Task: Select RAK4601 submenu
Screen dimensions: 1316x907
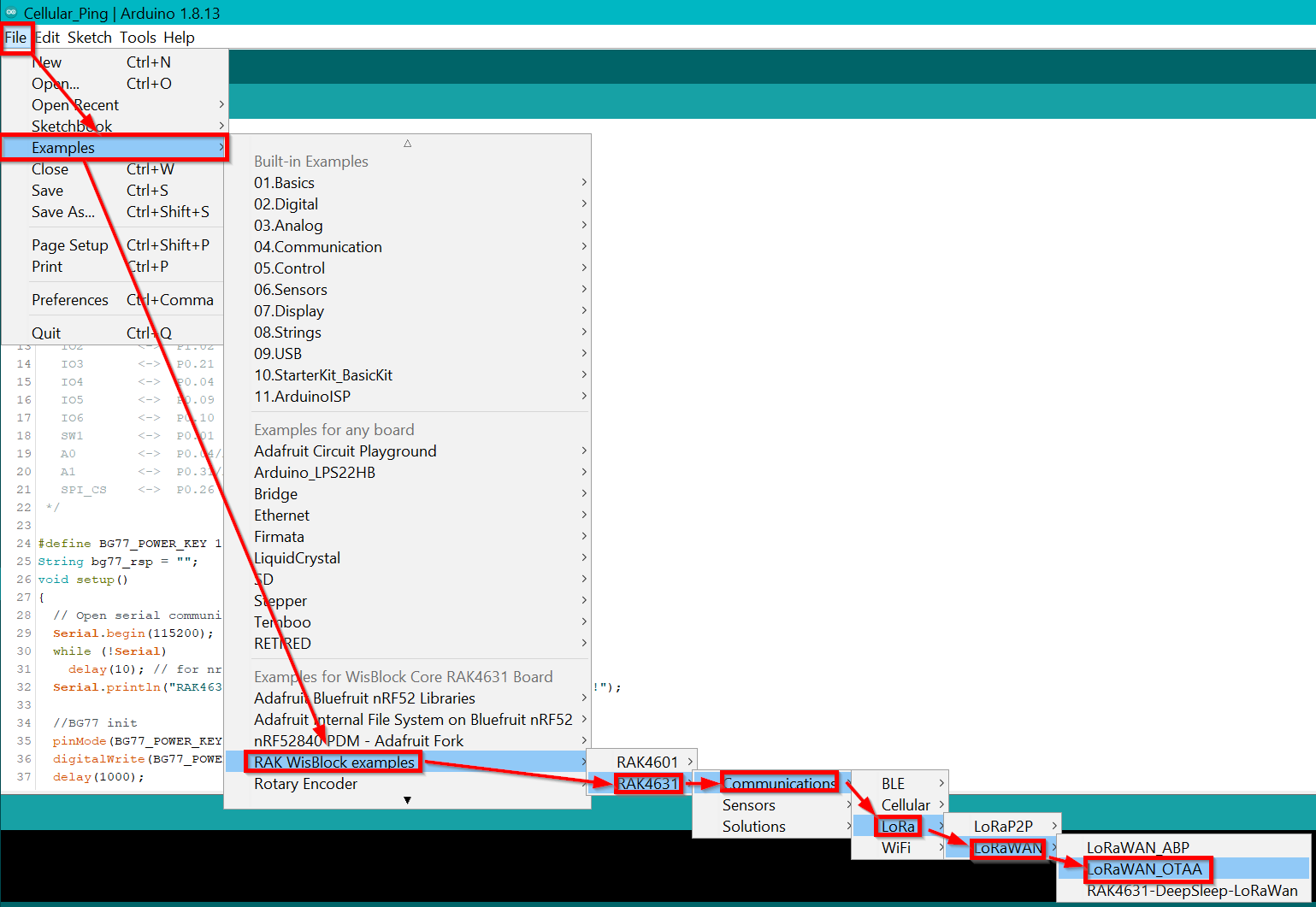Action: click(x=642, y=763)
